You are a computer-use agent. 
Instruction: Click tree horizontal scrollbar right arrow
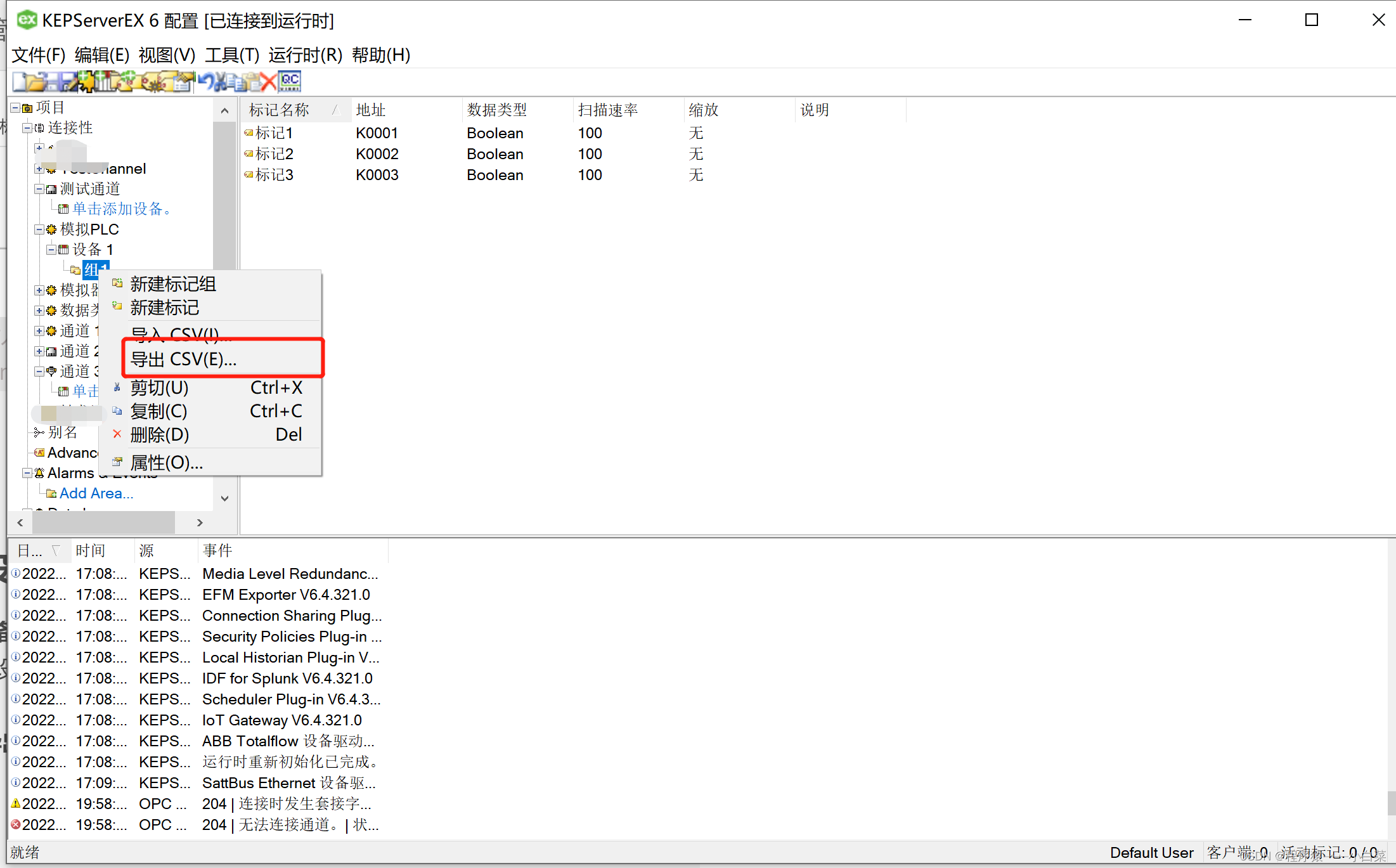point(200,522)
